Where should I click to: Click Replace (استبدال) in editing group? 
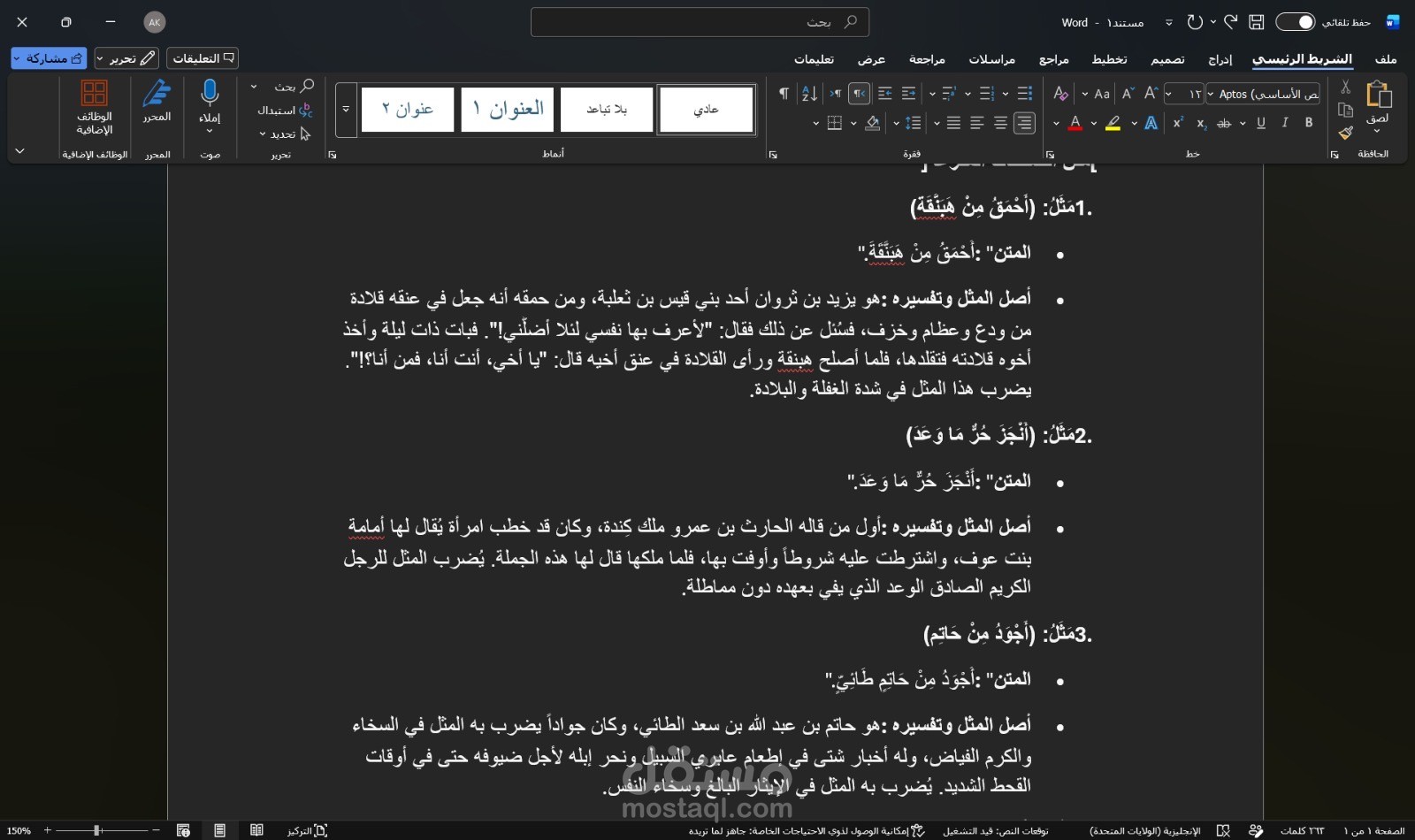pos(285,111)
